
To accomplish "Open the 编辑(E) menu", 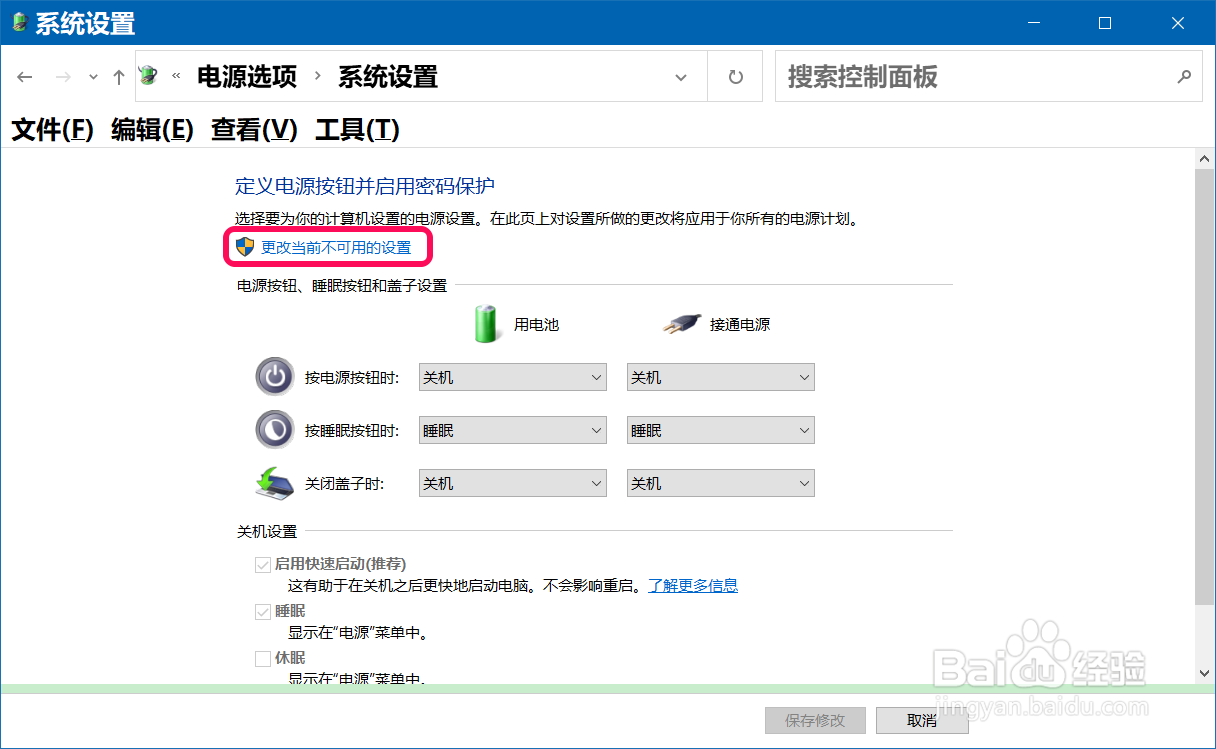I will pos(152,129).
